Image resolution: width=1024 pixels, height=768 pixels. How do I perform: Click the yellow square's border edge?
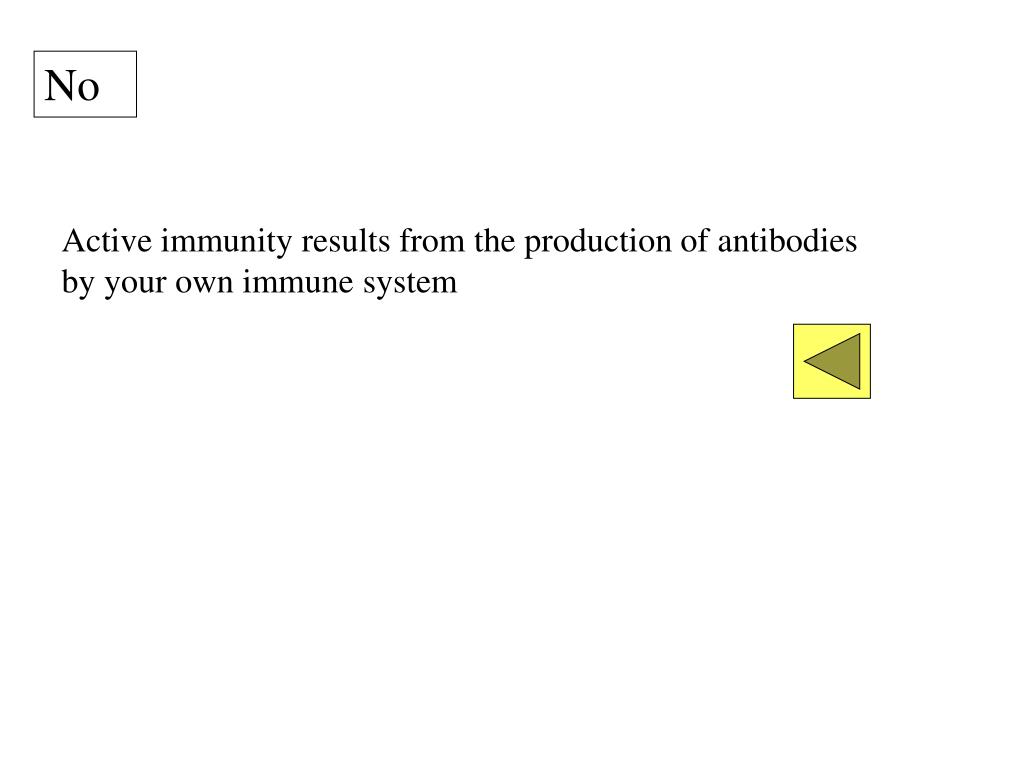[794, 361]
